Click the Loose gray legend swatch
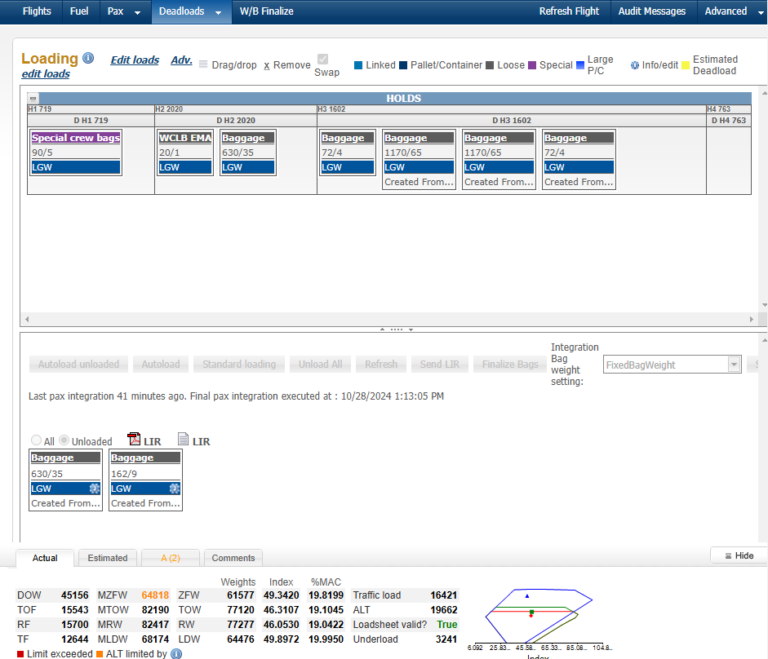 [490, 65]
